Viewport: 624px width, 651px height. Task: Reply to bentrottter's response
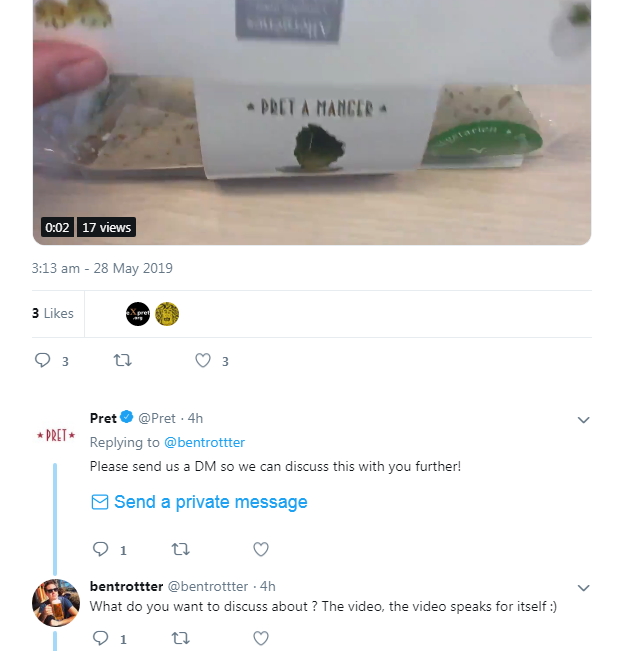100,638
